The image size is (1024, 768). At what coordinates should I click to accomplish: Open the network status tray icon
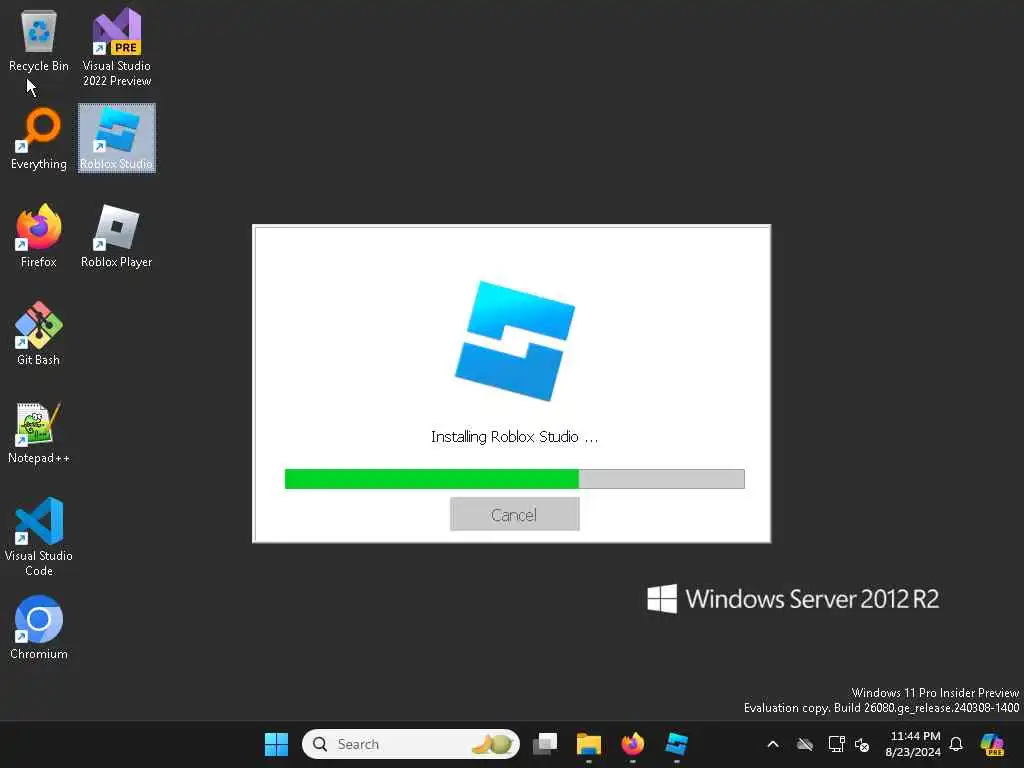tap(837, 744)
